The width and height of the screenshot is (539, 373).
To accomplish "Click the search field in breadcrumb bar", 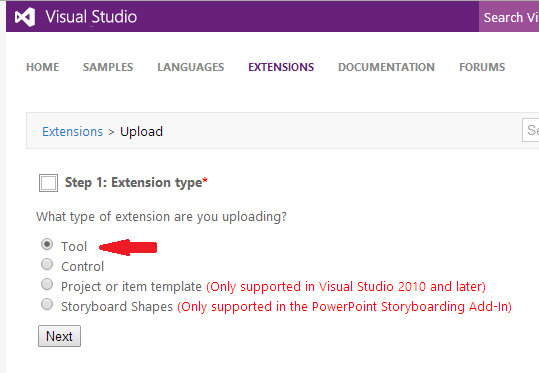I will (x=530, y=130).
